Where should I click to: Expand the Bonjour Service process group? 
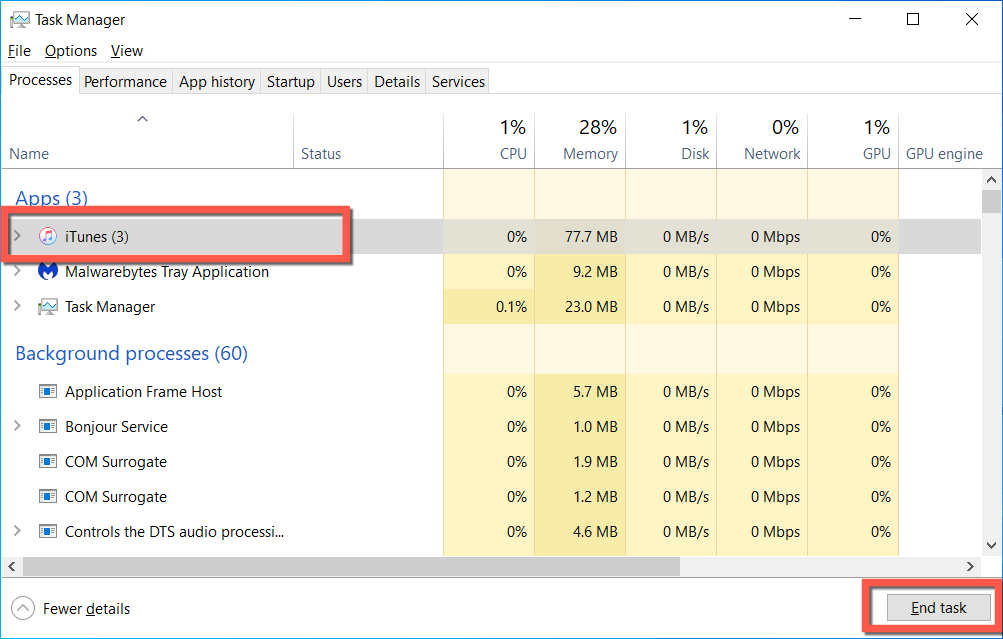coord(17,427)
